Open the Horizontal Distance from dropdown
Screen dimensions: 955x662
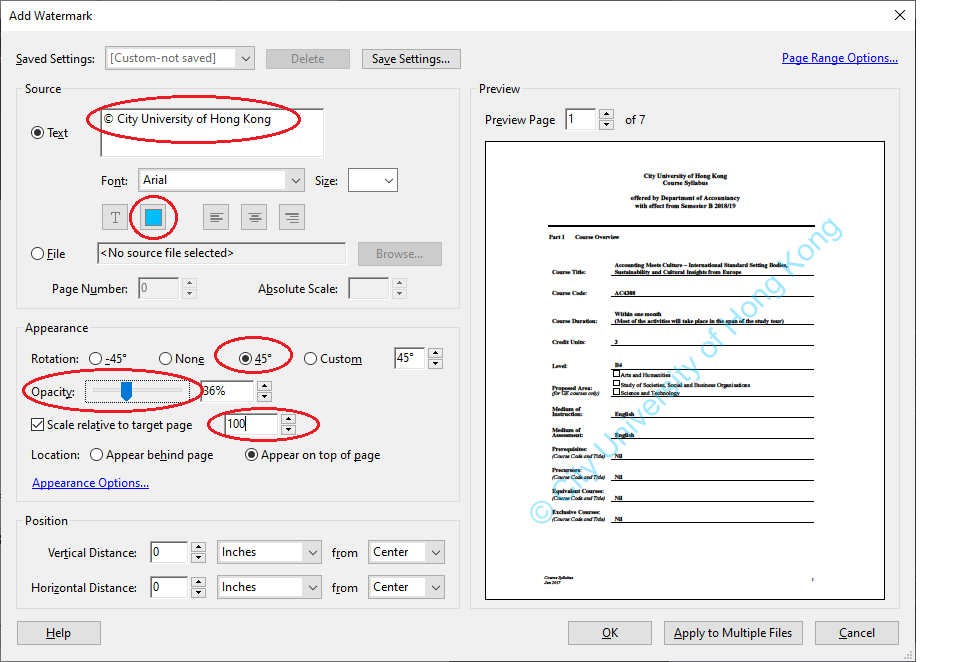click(406, 587)
